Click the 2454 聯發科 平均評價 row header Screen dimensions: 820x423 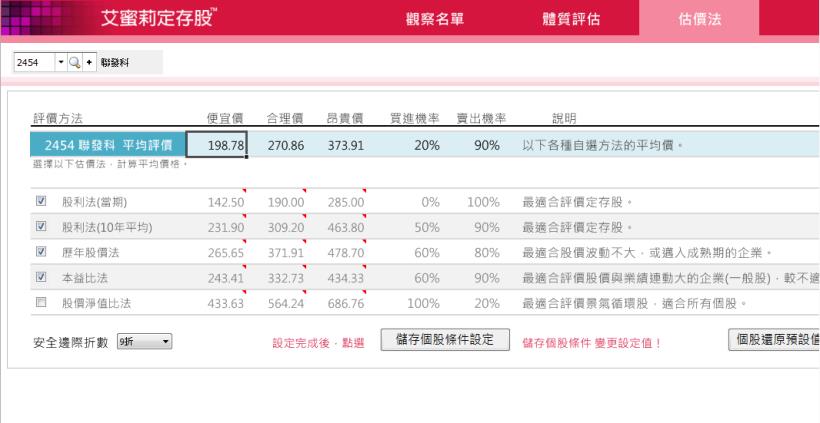point(108,145)
